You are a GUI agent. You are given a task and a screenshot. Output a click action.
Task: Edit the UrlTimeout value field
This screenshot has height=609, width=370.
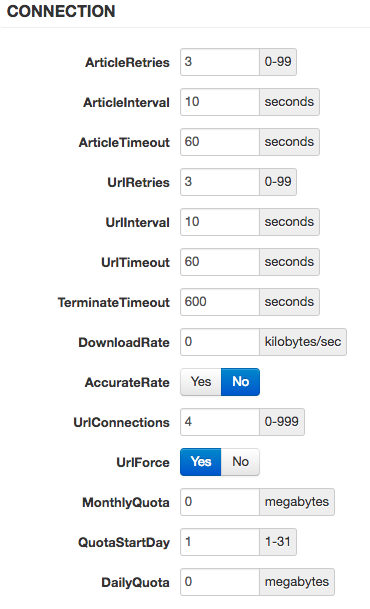220,262
